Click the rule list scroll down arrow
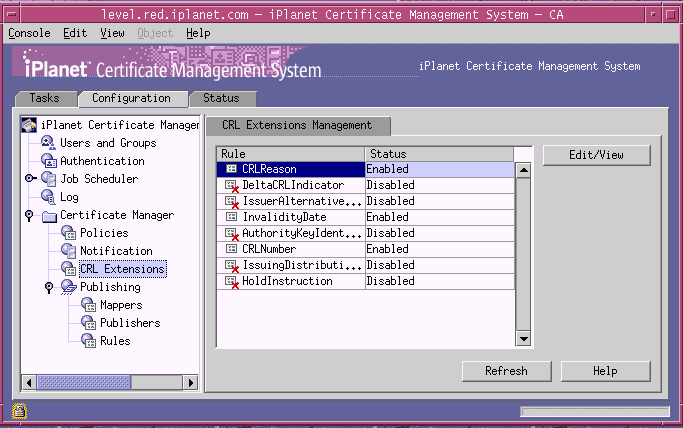The image size is (683, 428). [523, 338]
